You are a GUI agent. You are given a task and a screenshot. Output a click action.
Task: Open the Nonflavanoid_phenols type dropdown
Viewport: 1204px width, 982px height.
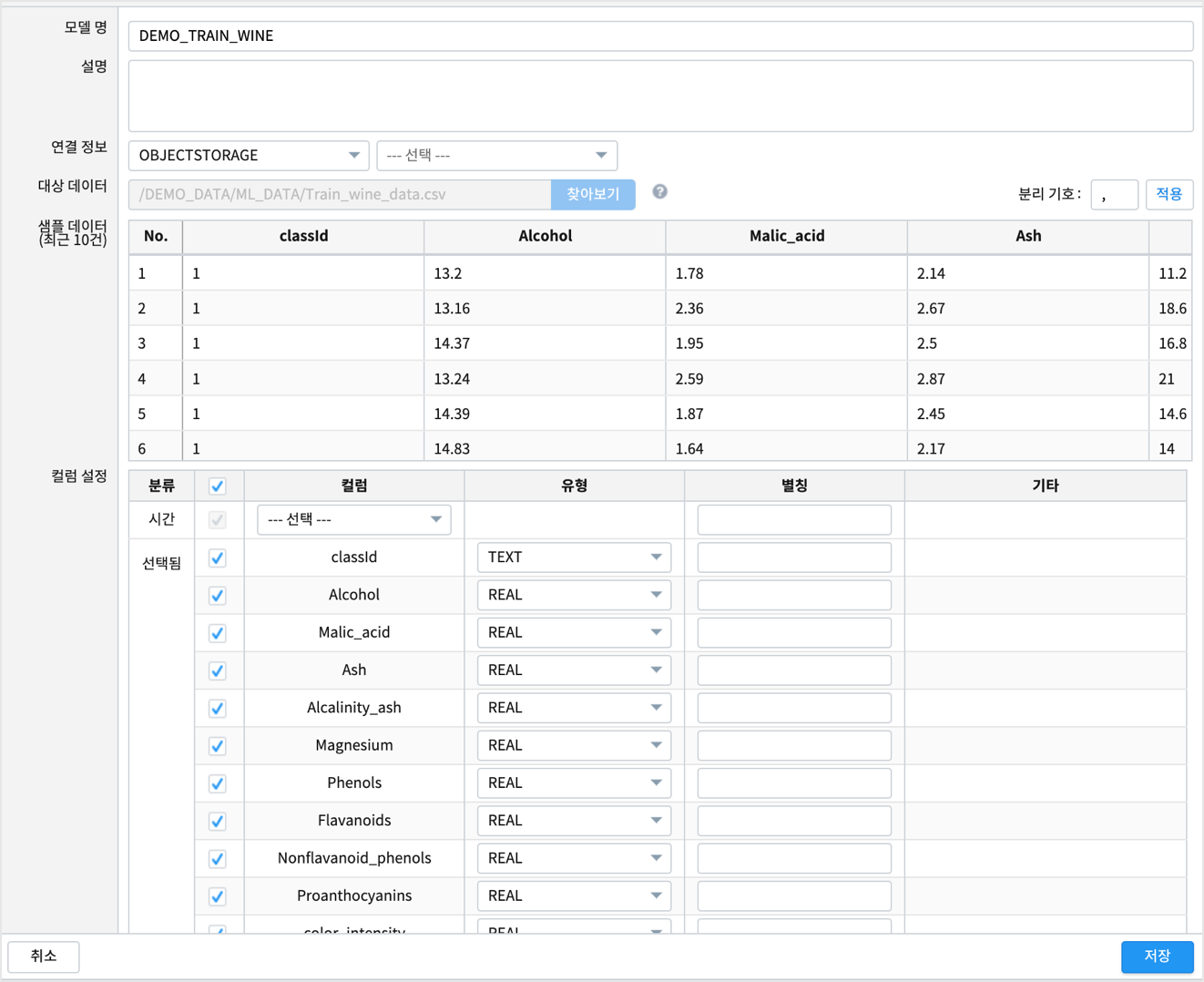[574, 858]
